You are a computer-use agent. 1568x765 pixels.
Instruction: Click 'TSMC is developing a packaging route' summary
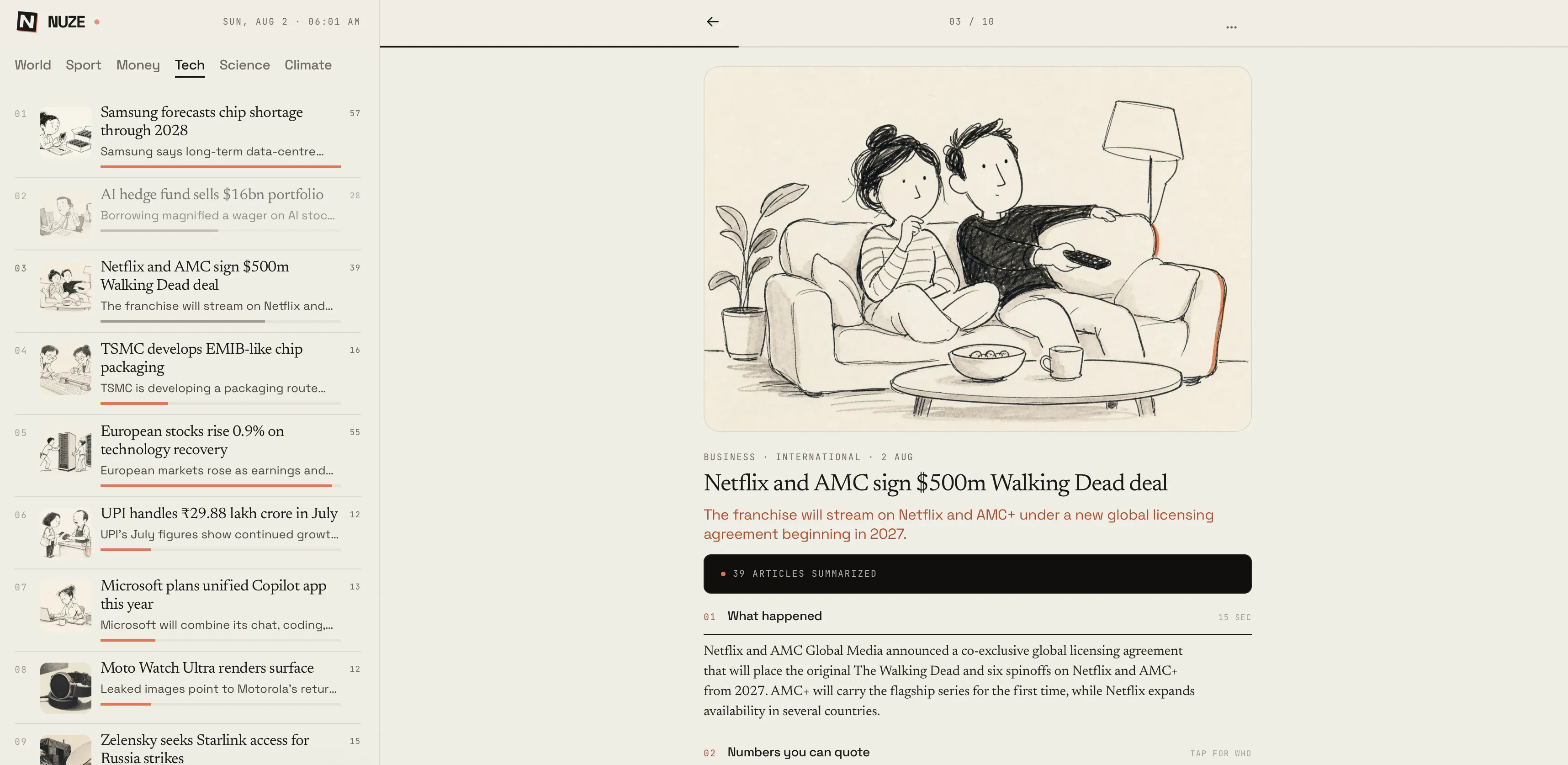click(213, 388)
